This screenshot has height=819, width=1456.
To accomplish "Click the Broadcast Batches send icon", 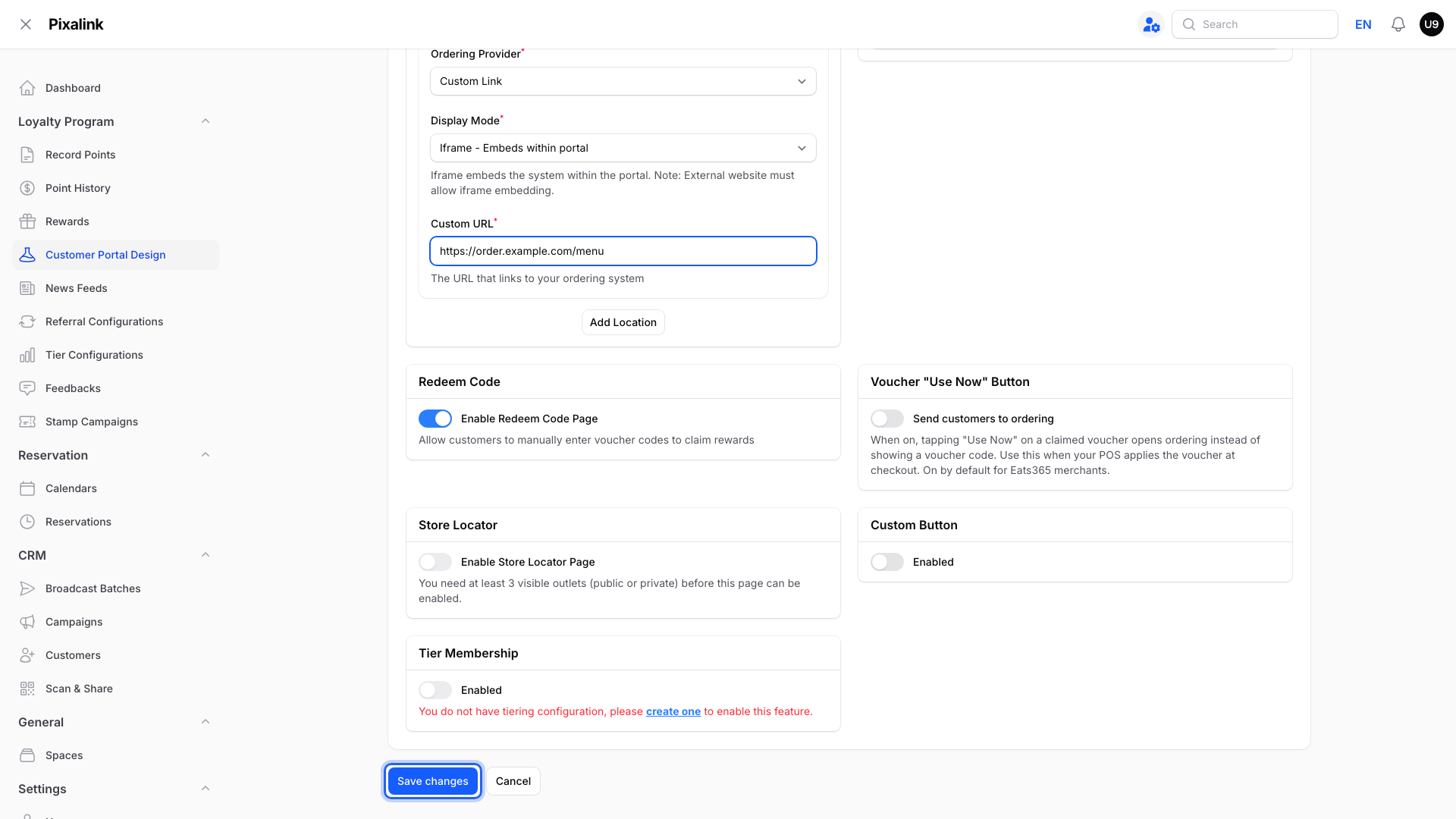I will [x=27, y=588].
